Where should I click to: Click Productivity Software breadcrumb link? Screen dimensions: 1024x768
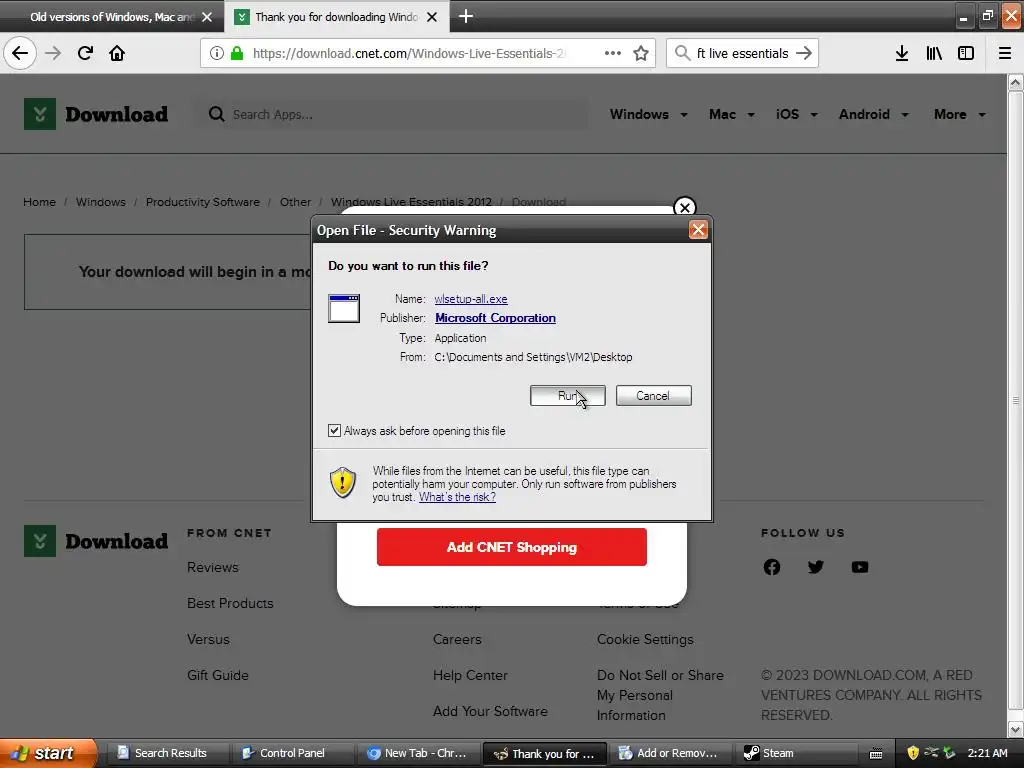pyautogui.click(x=202, y=202)
